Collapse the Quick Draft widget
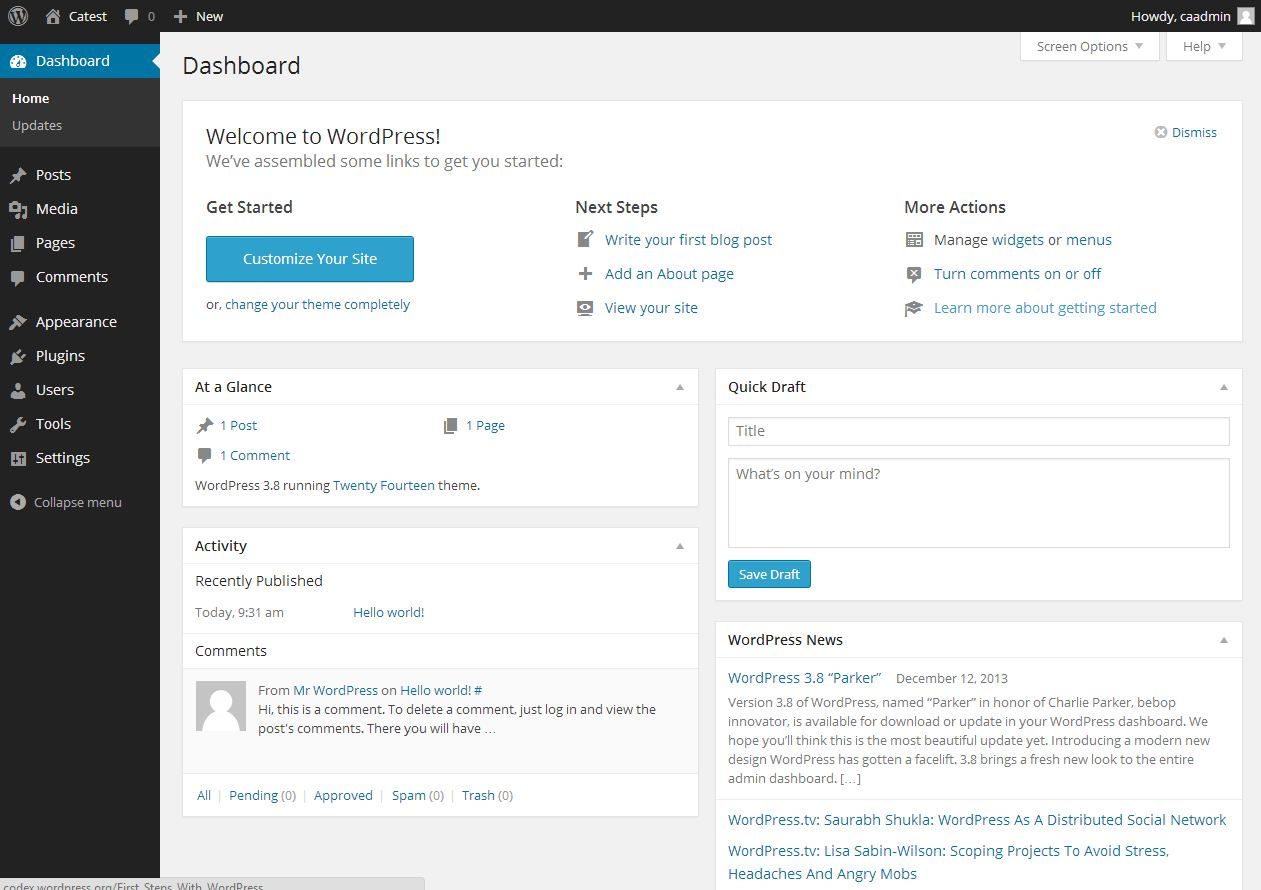The width and height of the screenshot is (1261, 890). click(x=1224, y=387)
